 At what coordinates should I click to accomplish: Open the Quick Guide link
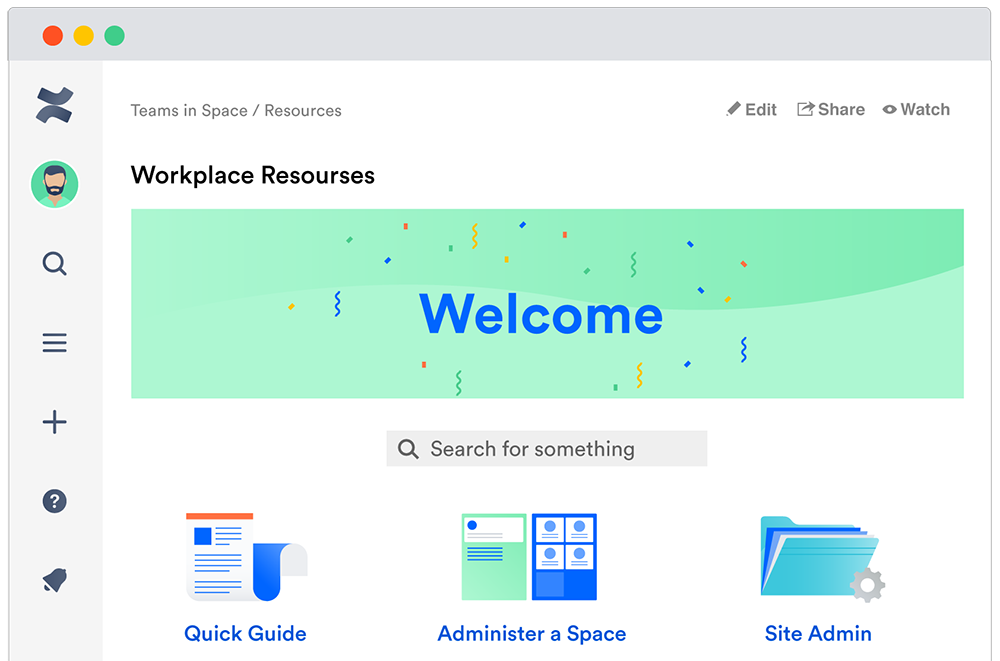246,634
